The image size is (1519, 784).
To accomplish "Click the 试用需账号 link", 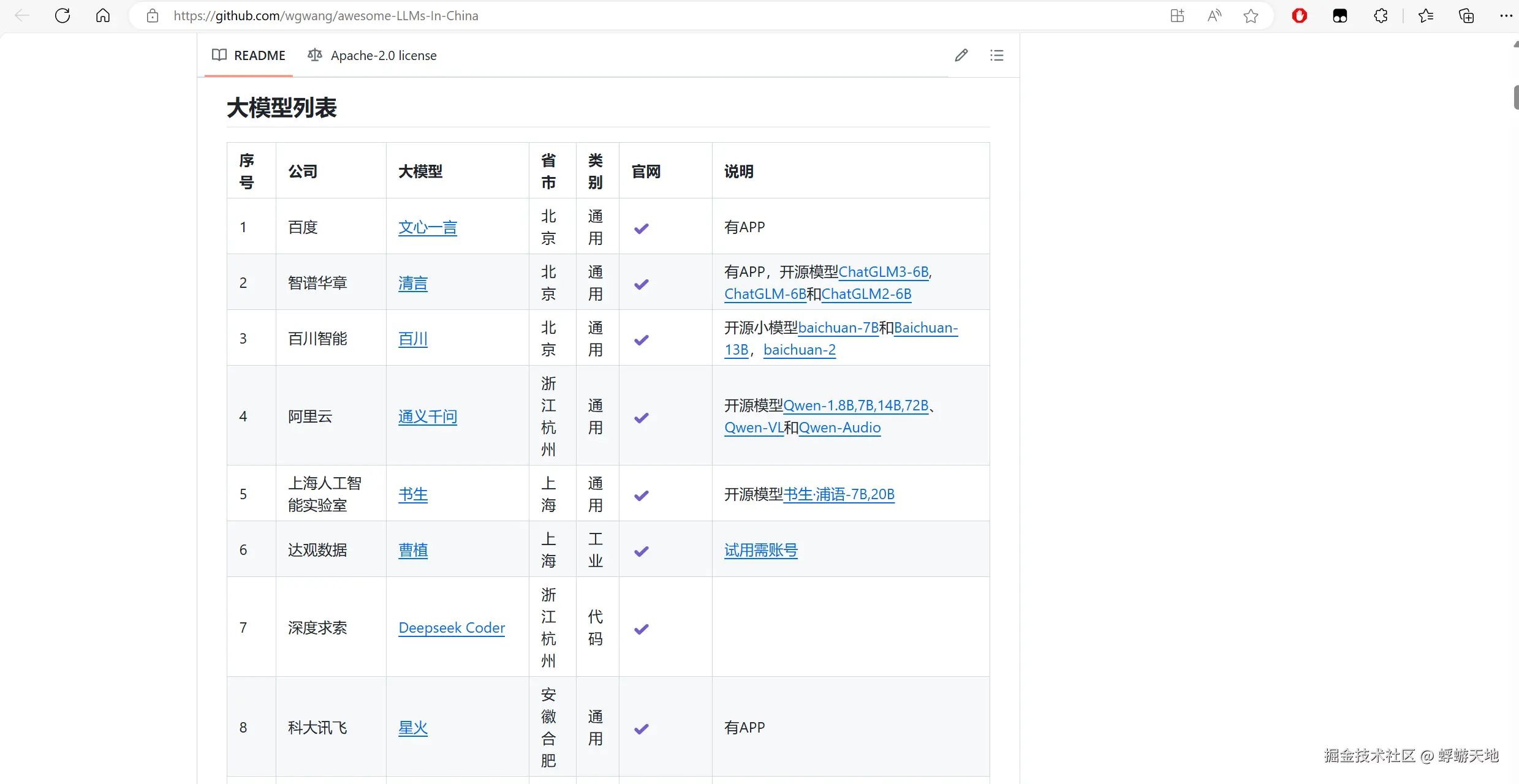I will pos(760,550).
